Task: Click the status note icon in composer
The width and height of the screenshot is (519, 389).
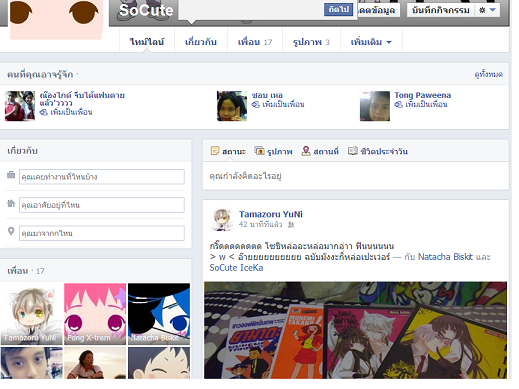Action: click(215, 151)
